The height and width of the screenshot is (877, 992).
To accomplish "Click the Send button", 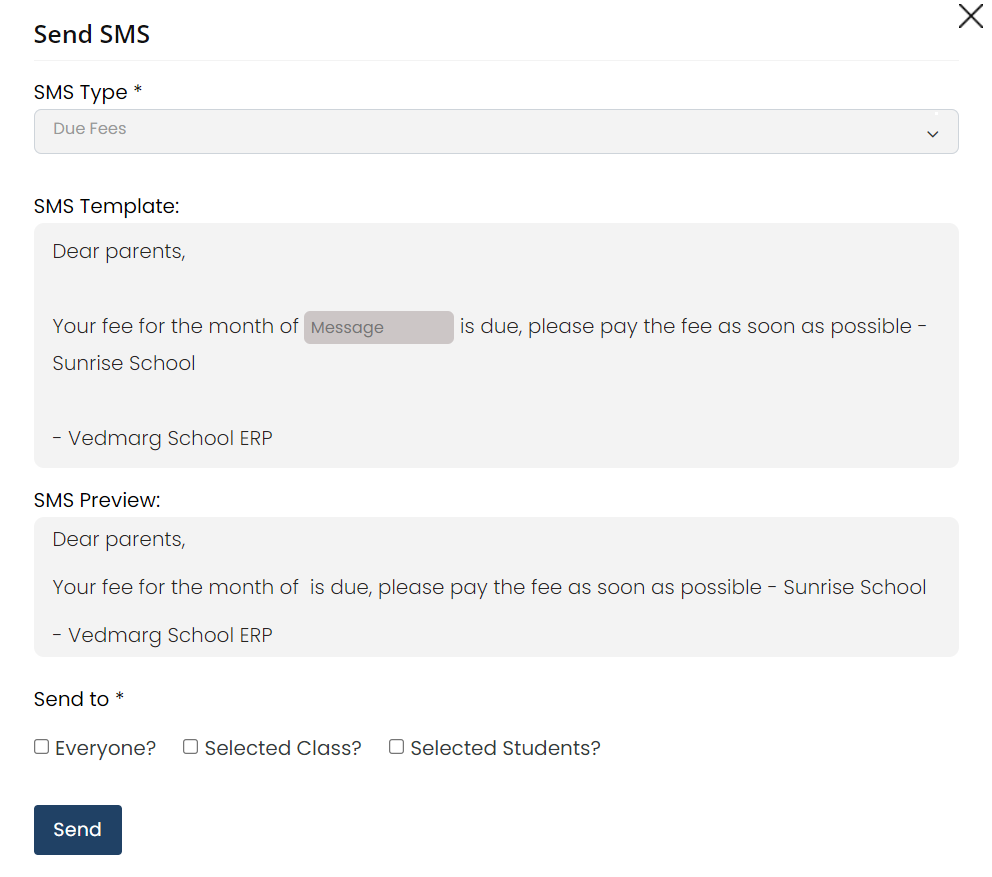I will pos(77,829).
